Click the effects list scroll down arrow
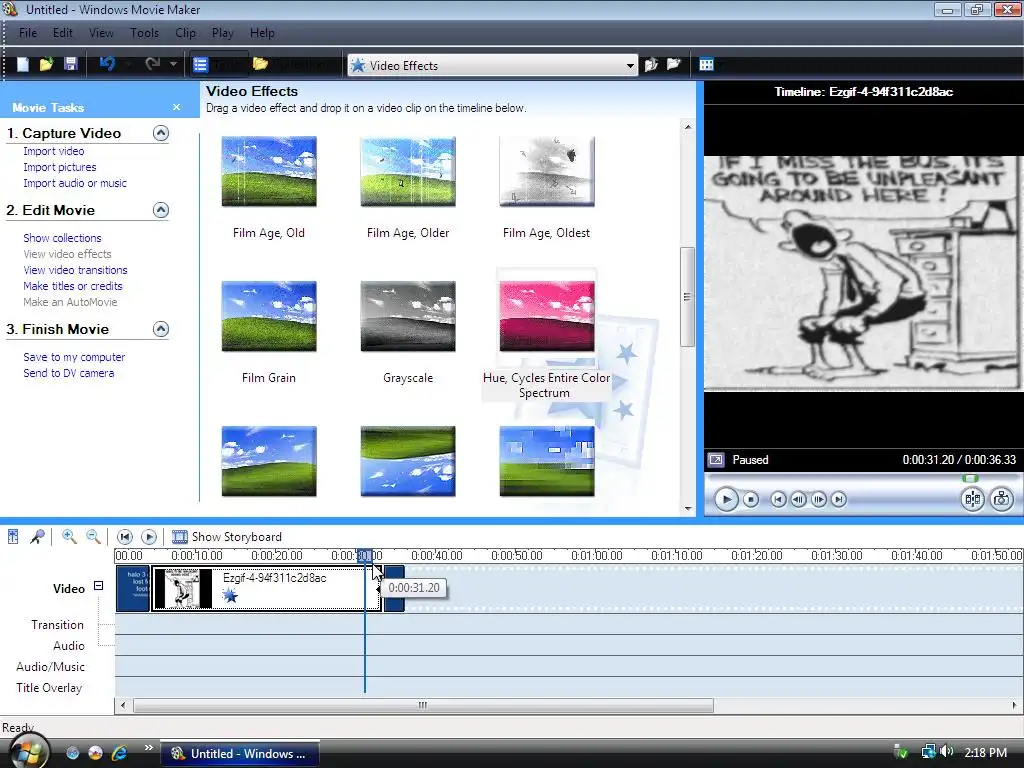 688,508
